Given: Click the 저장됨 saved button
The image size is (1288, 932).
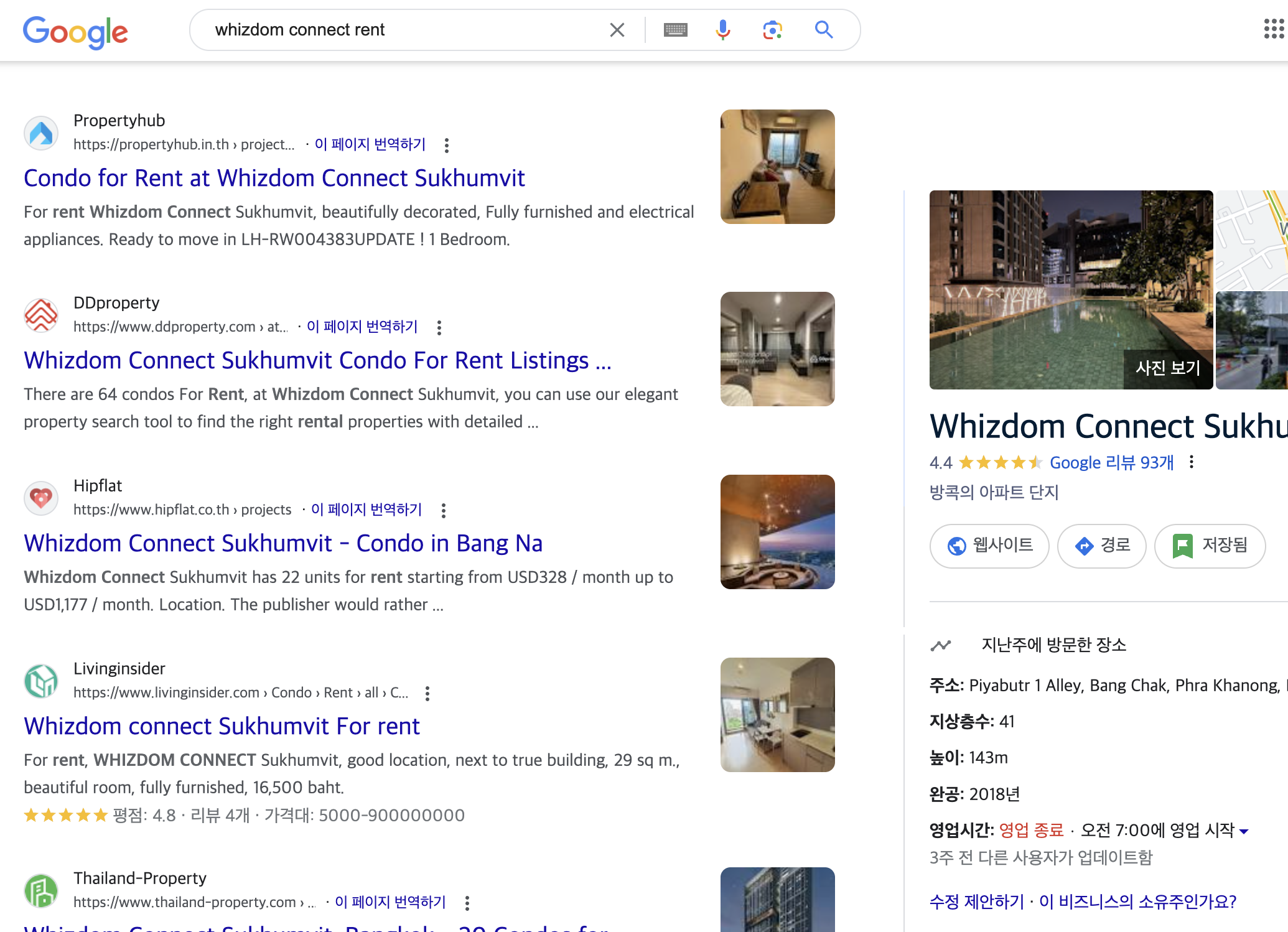Looking at the screenshot, I should [x=1210, y=546].
